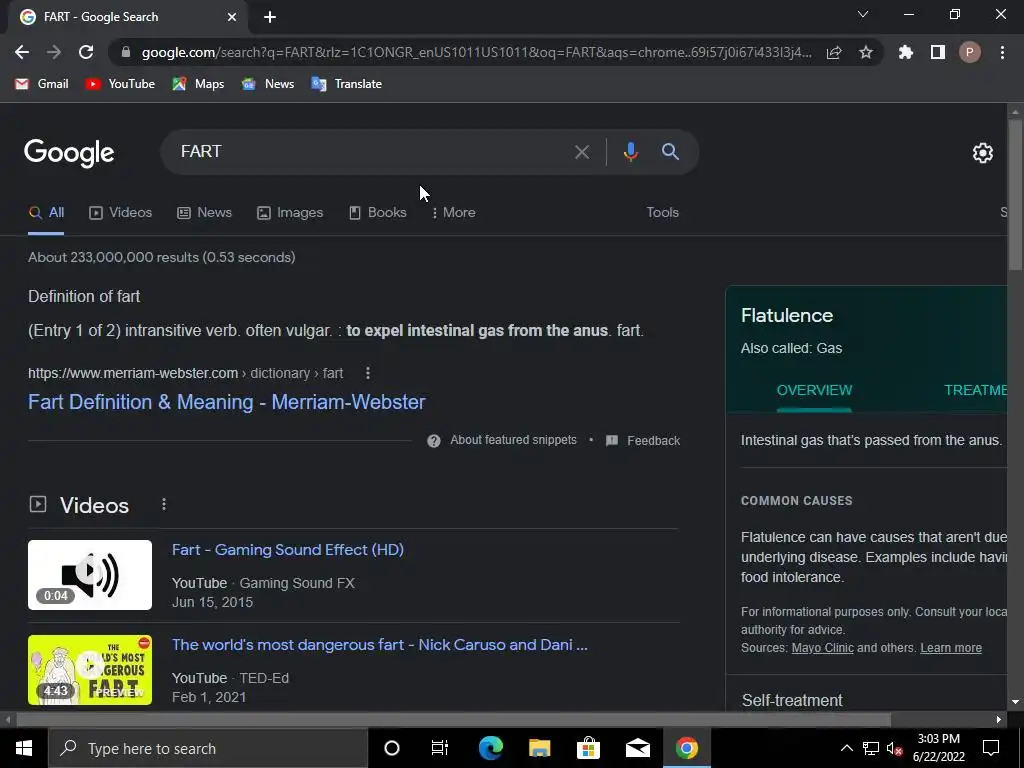This screenshot has height=768, width=1024.
Task: Open File Explorer from taskbar
Action: [539, 748]
